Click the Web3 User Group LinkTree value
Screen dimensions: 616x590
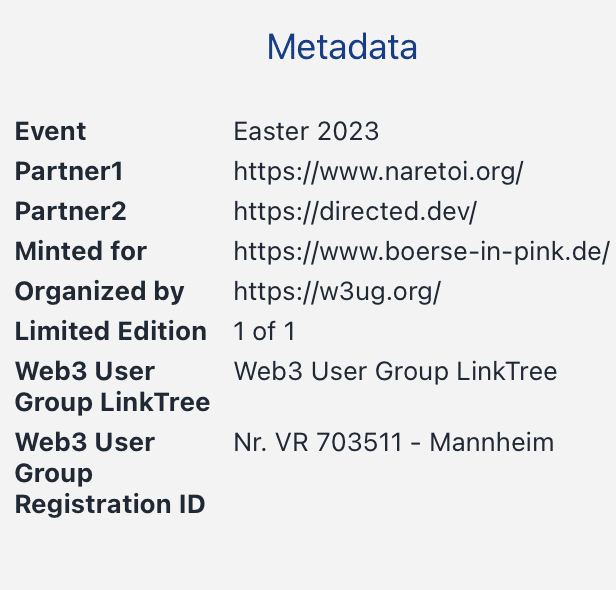pos(395,371)
